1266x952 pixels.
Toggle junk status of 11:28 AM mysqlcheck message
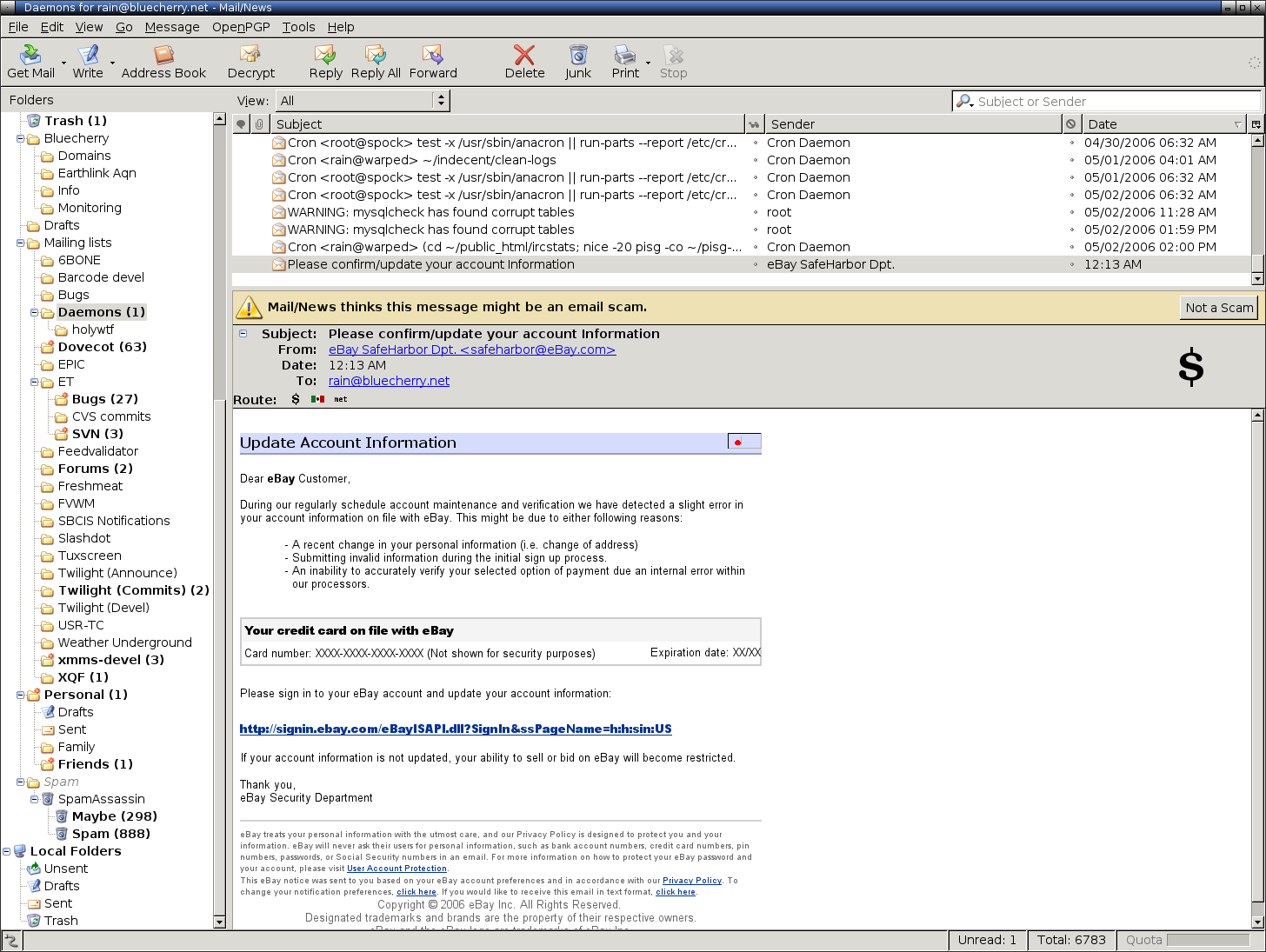tap(1071, 212)
